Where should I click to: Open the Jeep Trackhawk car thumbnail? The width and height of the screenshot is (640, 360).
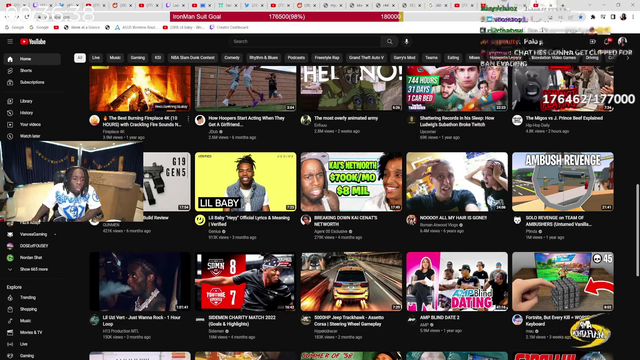click(x=351, y=282)
